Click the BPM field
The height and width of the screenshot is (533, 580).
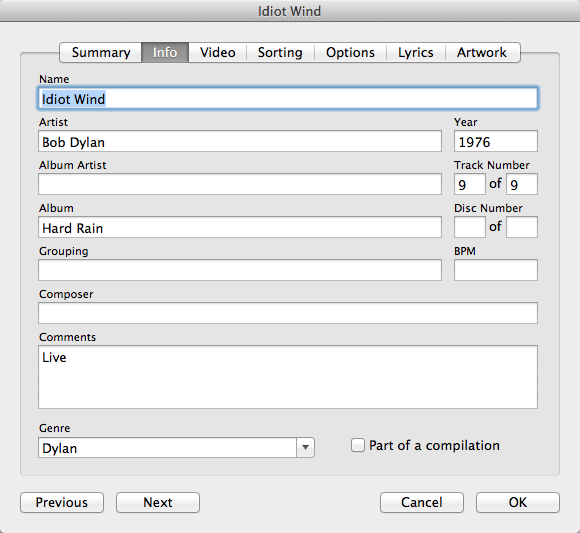coord(496,270)
